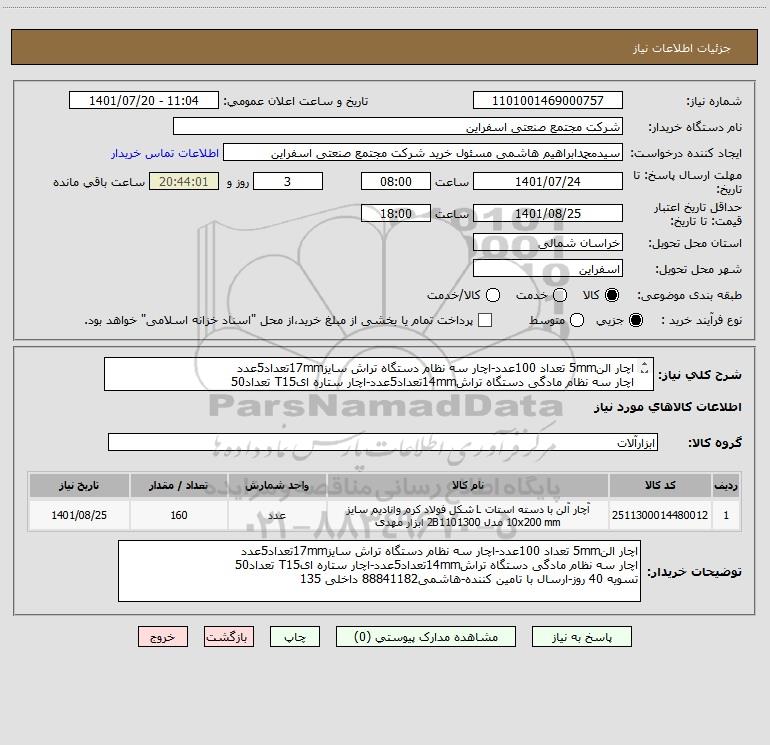This screenshot has width=770, height=745.
Task: Click the price validity date field 1401/08/25
Action: tap(548, 213)
